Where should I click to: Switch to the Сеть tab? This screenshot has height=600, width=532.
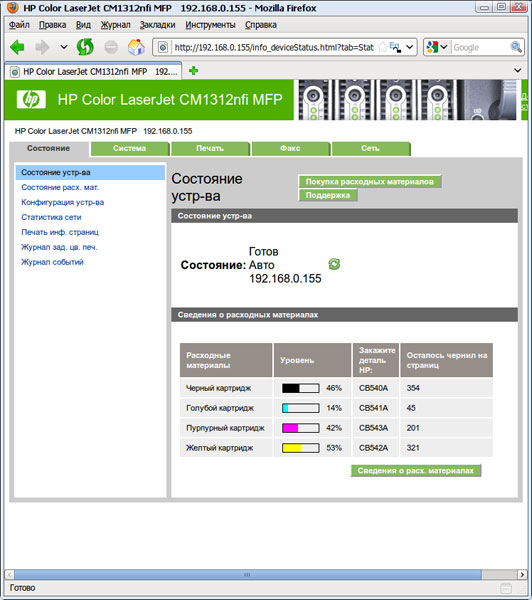(x=371, y=148)
